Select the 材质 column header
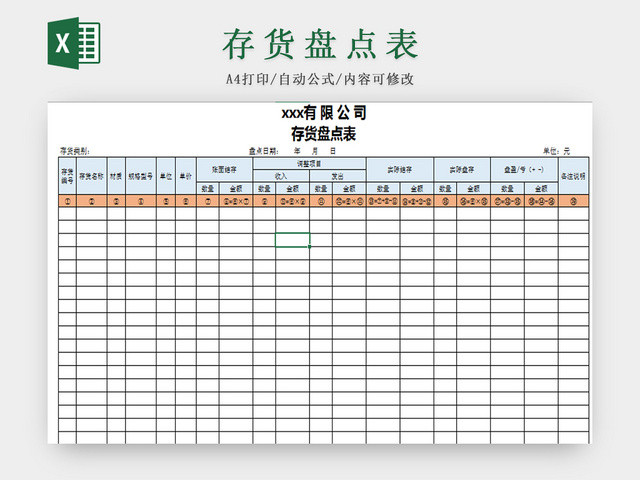Image resolution: width=640 pixels, height=480 pixels. tap(116, 176)
